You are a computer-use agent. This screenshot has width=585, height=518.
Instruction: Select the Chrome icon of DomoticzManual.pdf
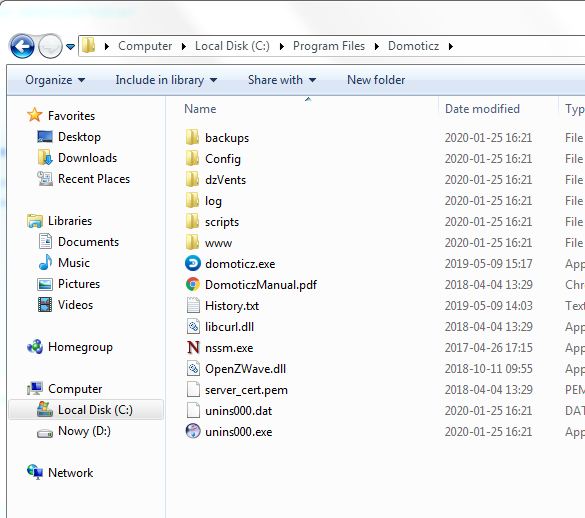193,284
